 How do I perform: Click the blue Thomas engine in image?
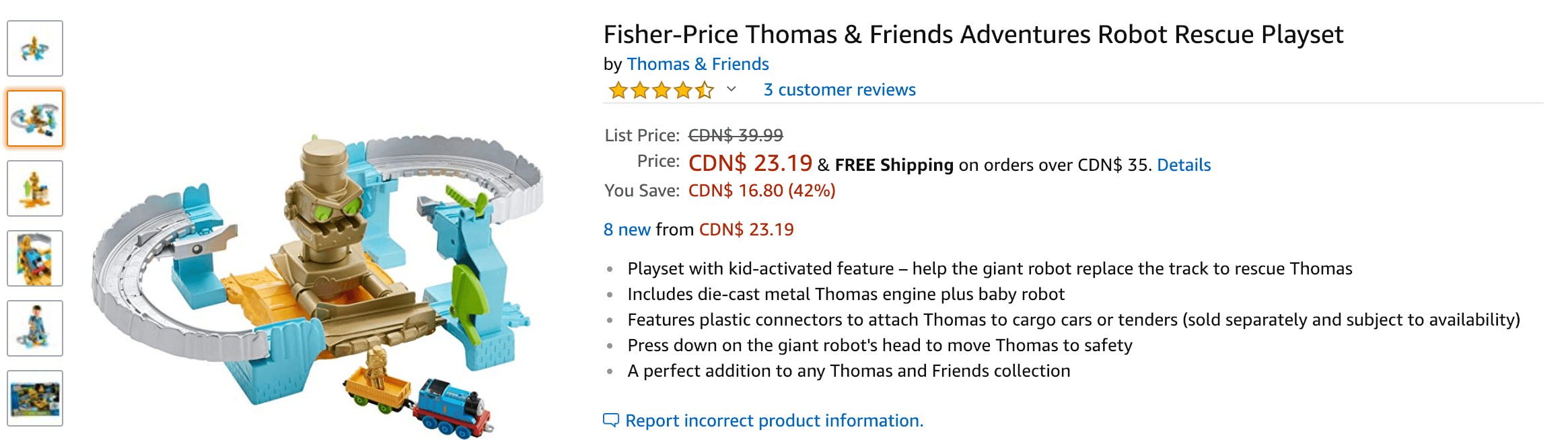point(454,406)
